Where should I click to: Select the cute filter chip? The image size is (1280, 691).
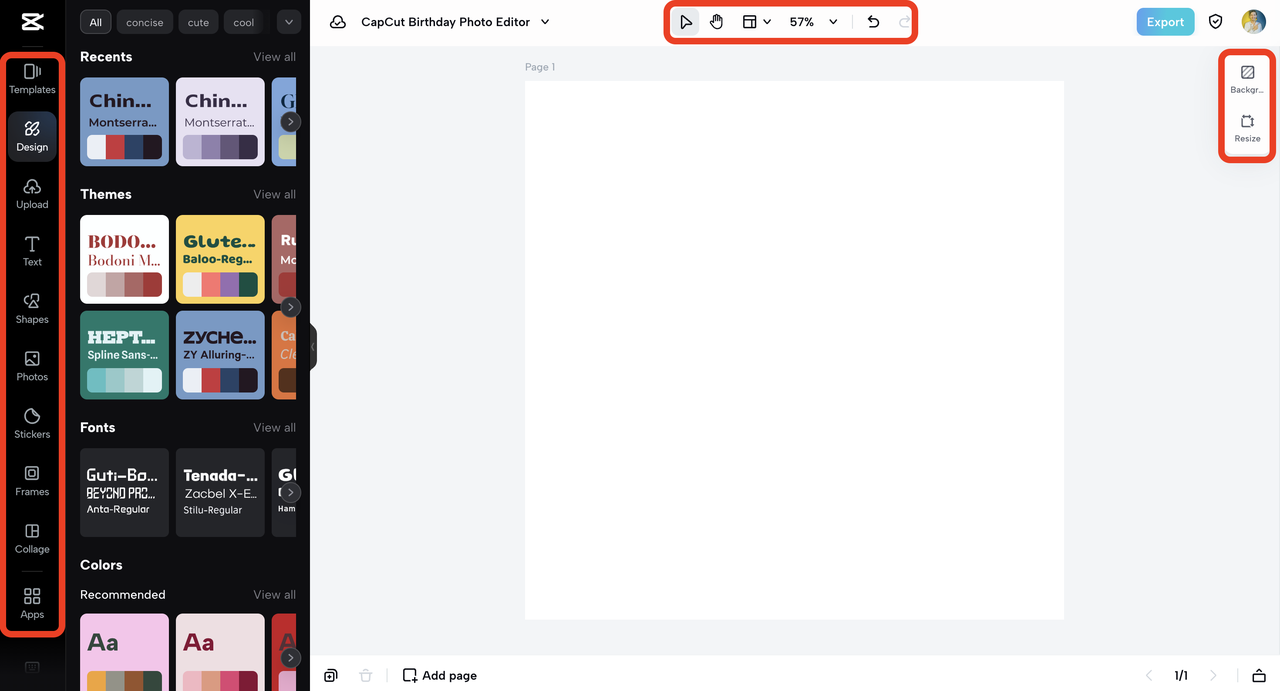click(x=198, y=22)
